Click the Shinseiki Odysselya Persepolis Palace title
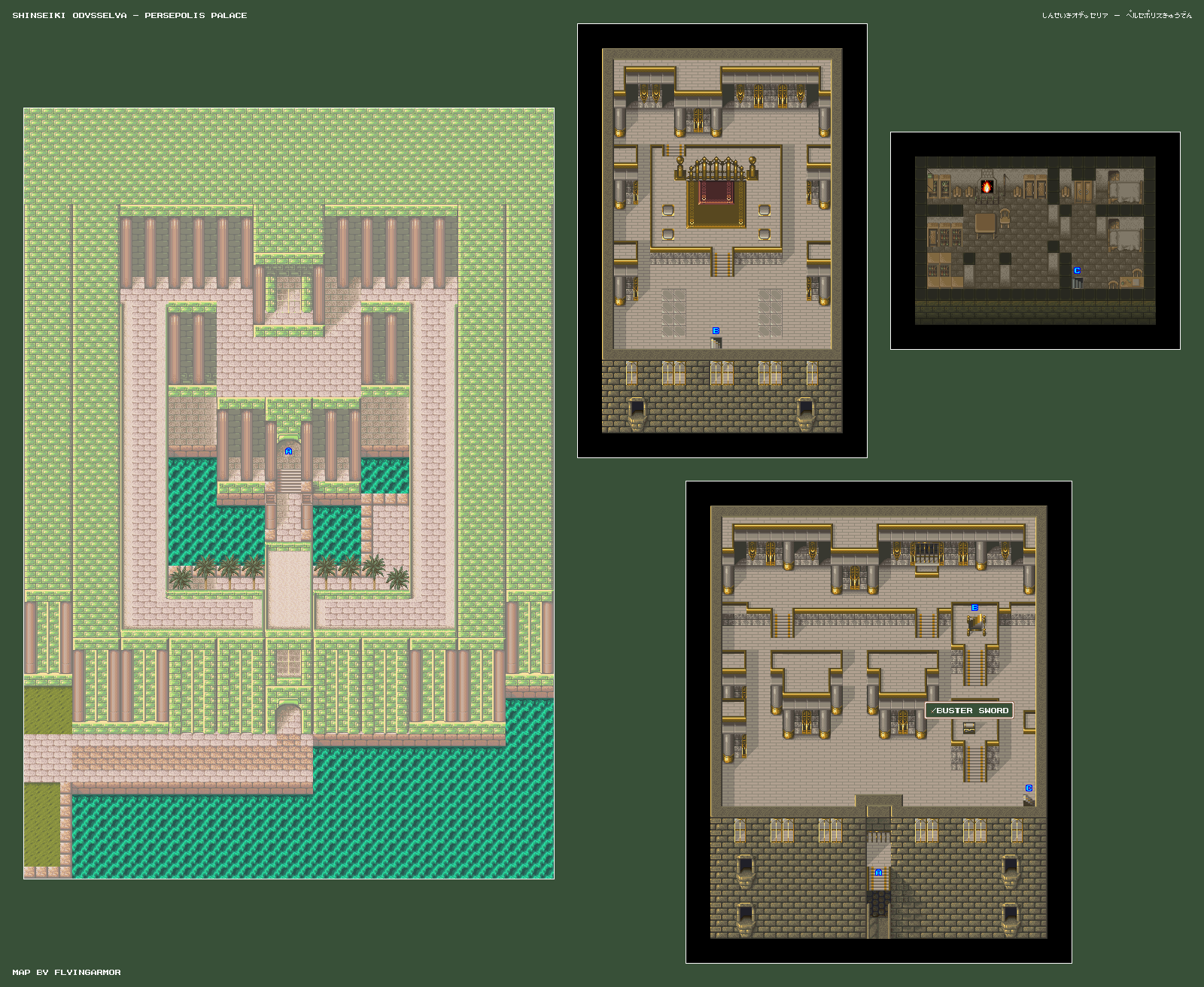 [129, 15]
